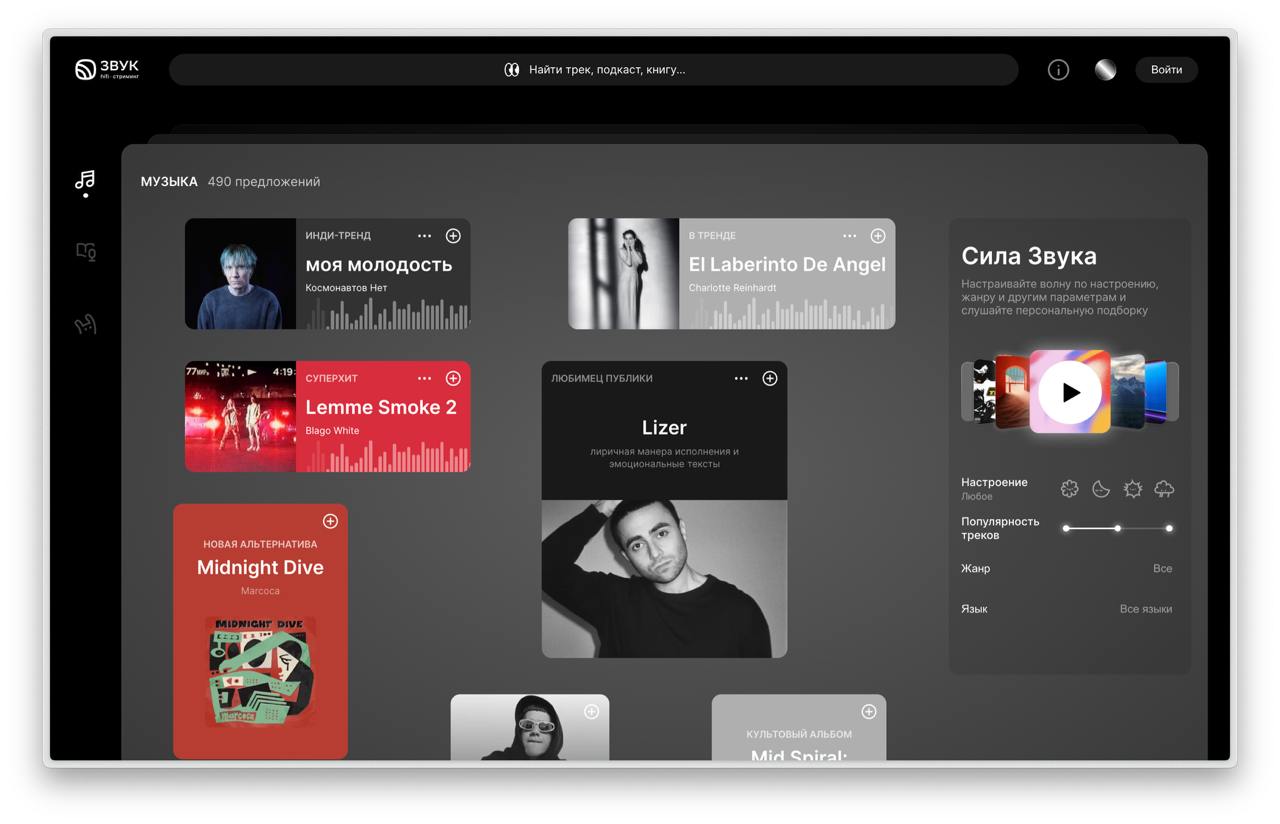Open the books and podcasts sidebar section
The height and width of the screenshot is (824, 1280).
pos(86,252)
